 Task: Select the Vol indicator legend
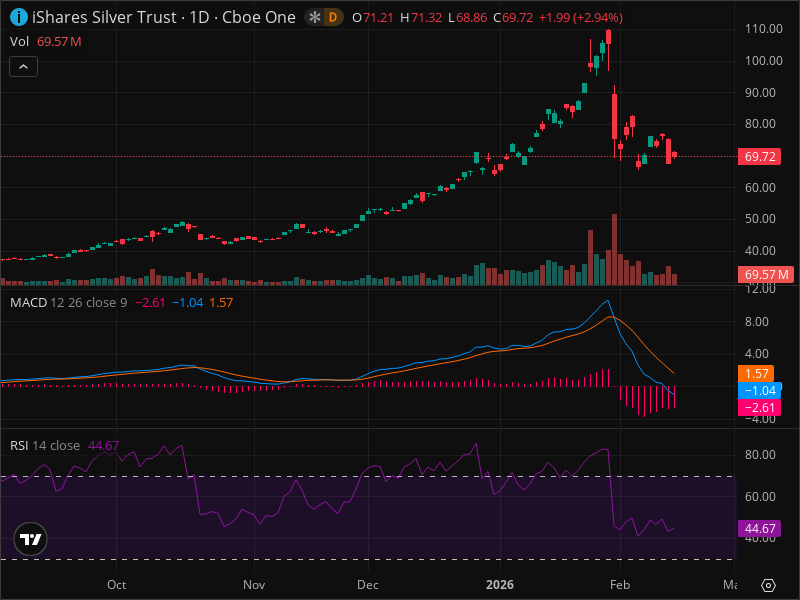19,42
